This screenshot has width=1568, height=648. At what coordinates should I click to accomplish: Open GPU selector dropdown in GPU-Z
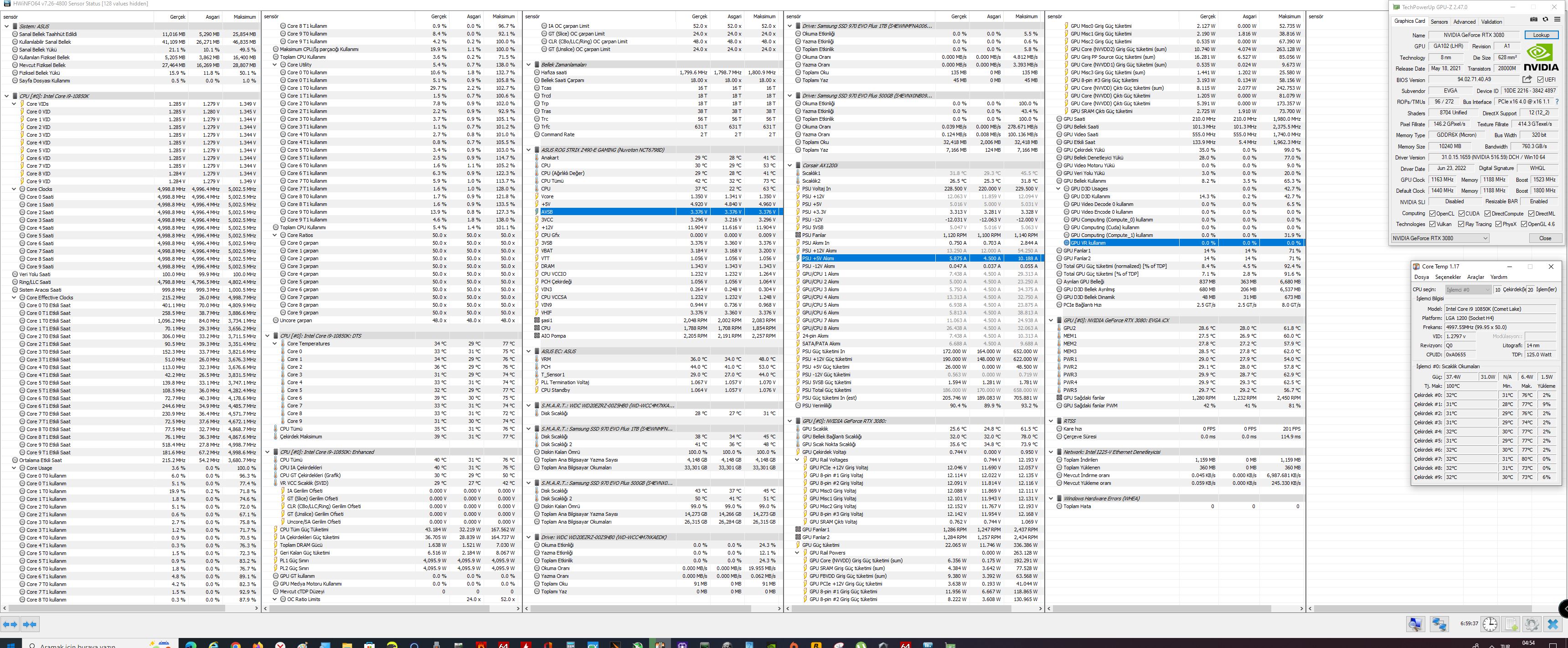point(1440,238)
